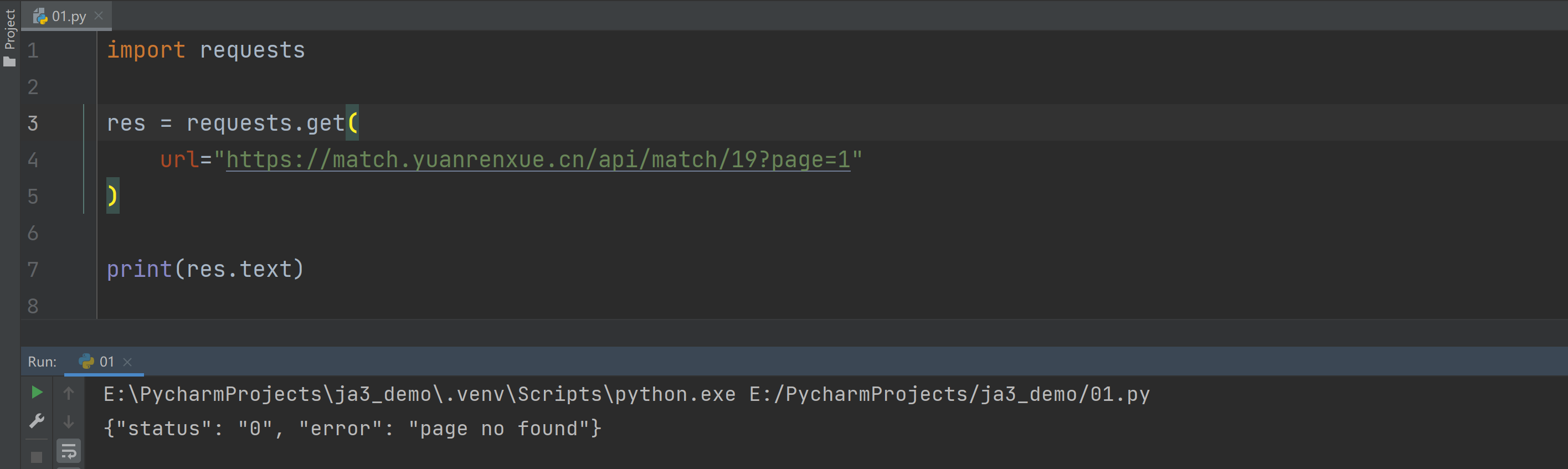Screen dimensions: 1568x469
Task: Jump up the stack trace arrow
Action: point(69,393)
